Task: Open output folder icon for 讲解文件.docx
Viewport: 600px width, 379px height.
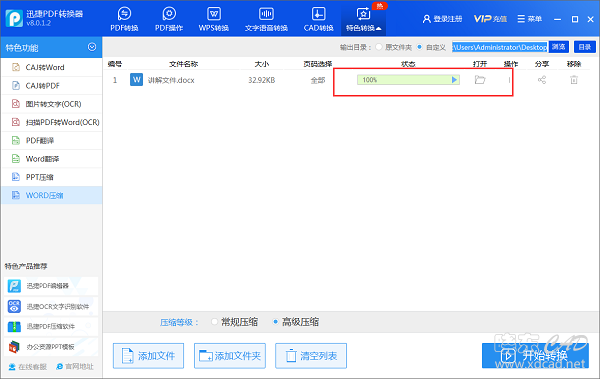Action: click(x=480, y=80)
